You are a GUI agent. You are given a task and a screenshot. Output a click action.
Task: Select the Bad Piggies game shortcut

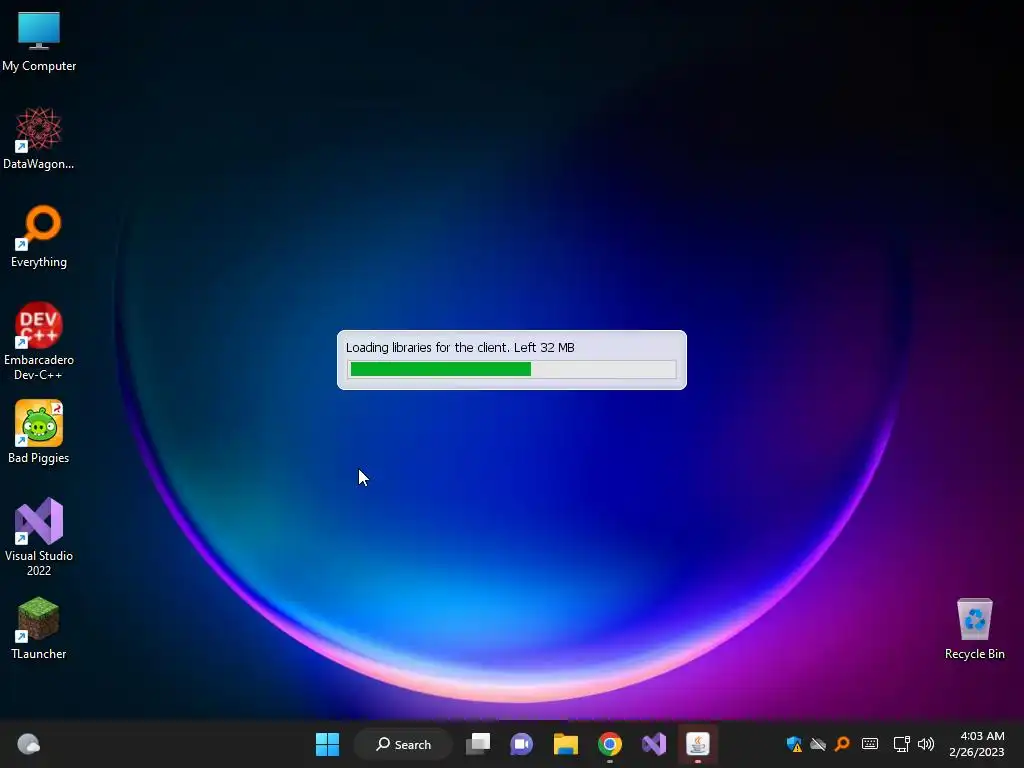click(x=39, y=432)
